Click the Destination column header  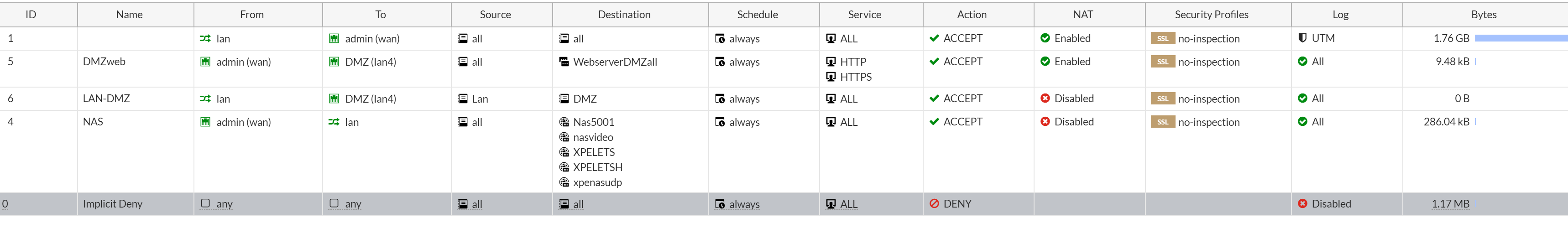tap(623, 15)
